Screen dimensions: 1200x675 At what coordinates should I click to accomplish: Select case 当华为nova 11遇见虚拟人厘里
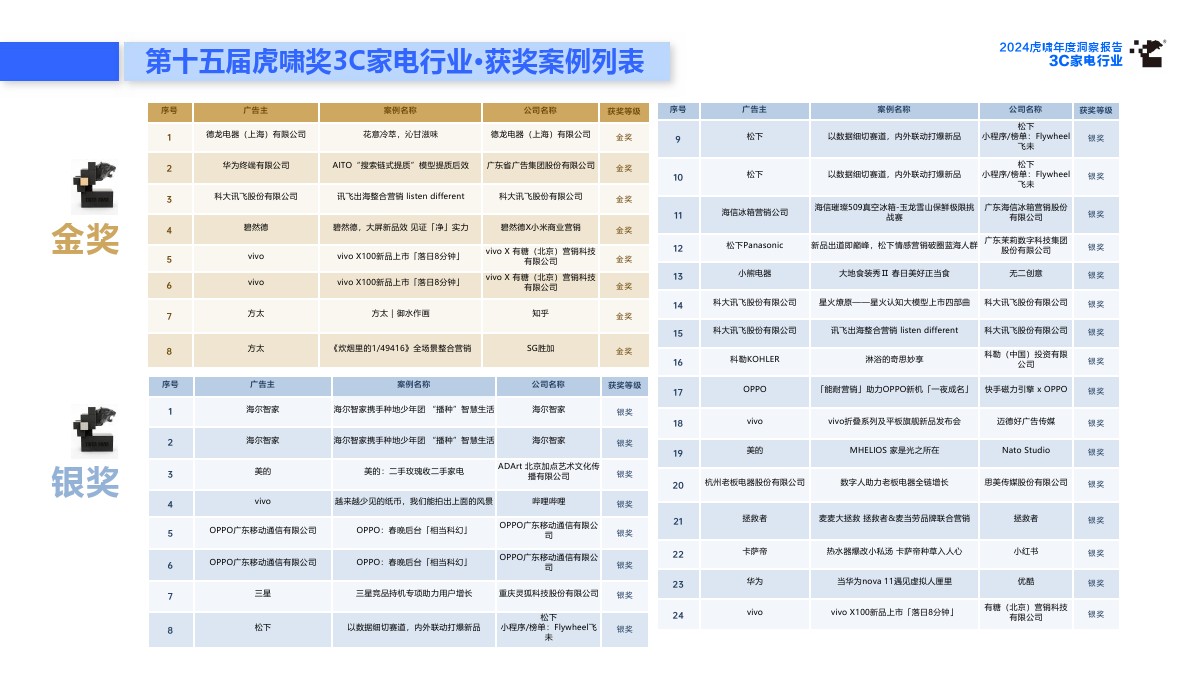coord(894,581)
